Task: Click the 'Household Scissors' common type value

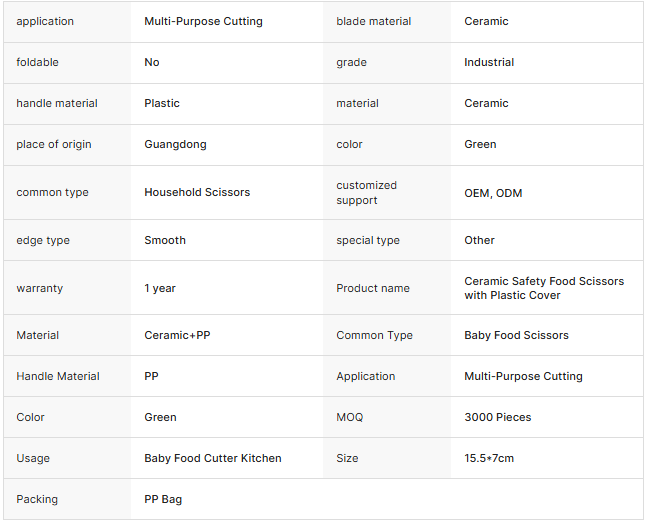Action: (197, 192)
